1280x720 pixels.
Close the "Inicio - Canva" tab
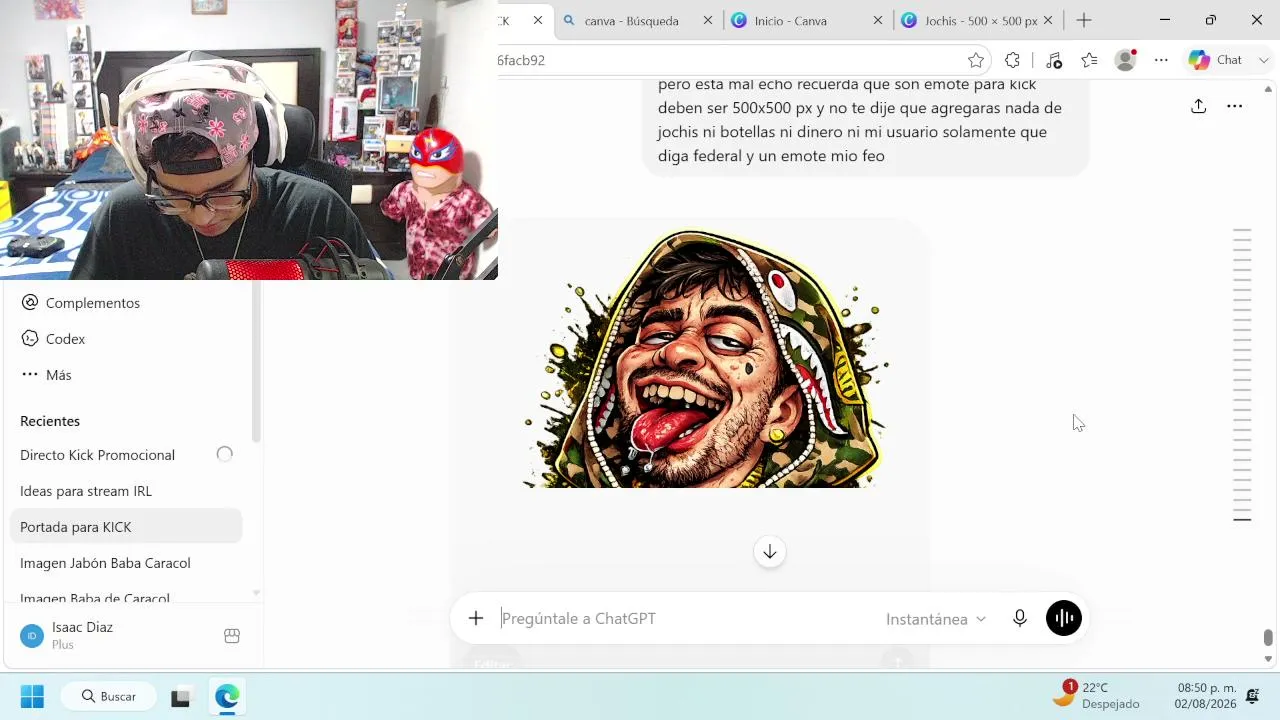[878, 20]
